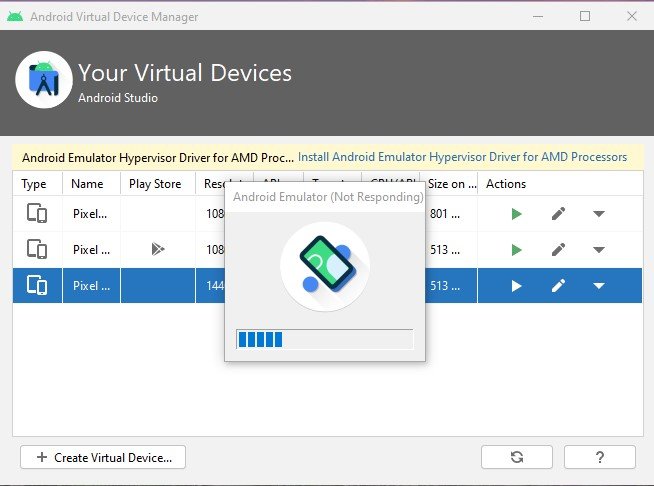Image resolution: width=654 pixels, height=486 pixels.
Task: Click size value 513 in highlighted row
Action: coord(445,286)
